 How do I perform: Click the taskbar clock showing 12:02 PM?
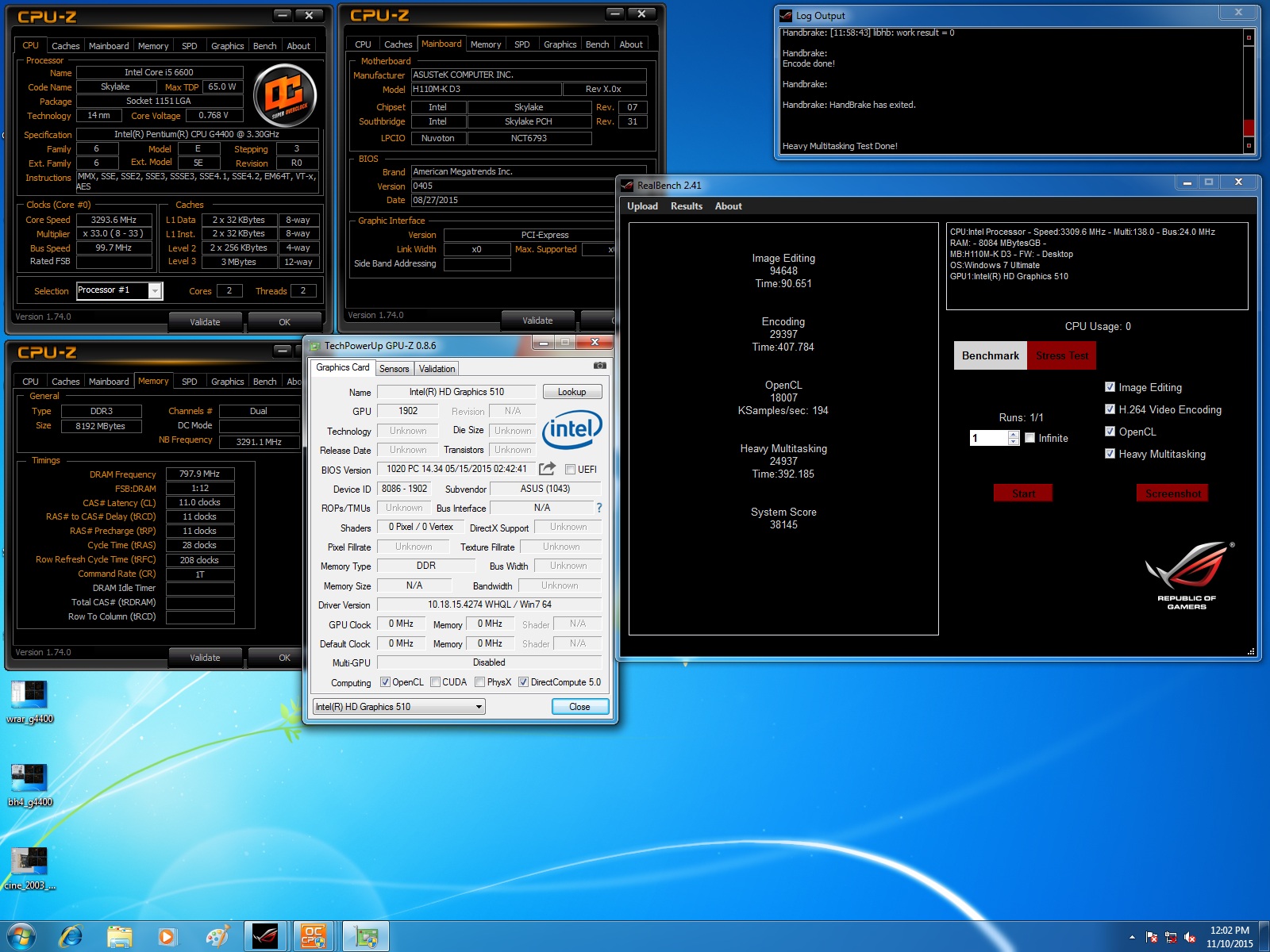(1230, 937)
